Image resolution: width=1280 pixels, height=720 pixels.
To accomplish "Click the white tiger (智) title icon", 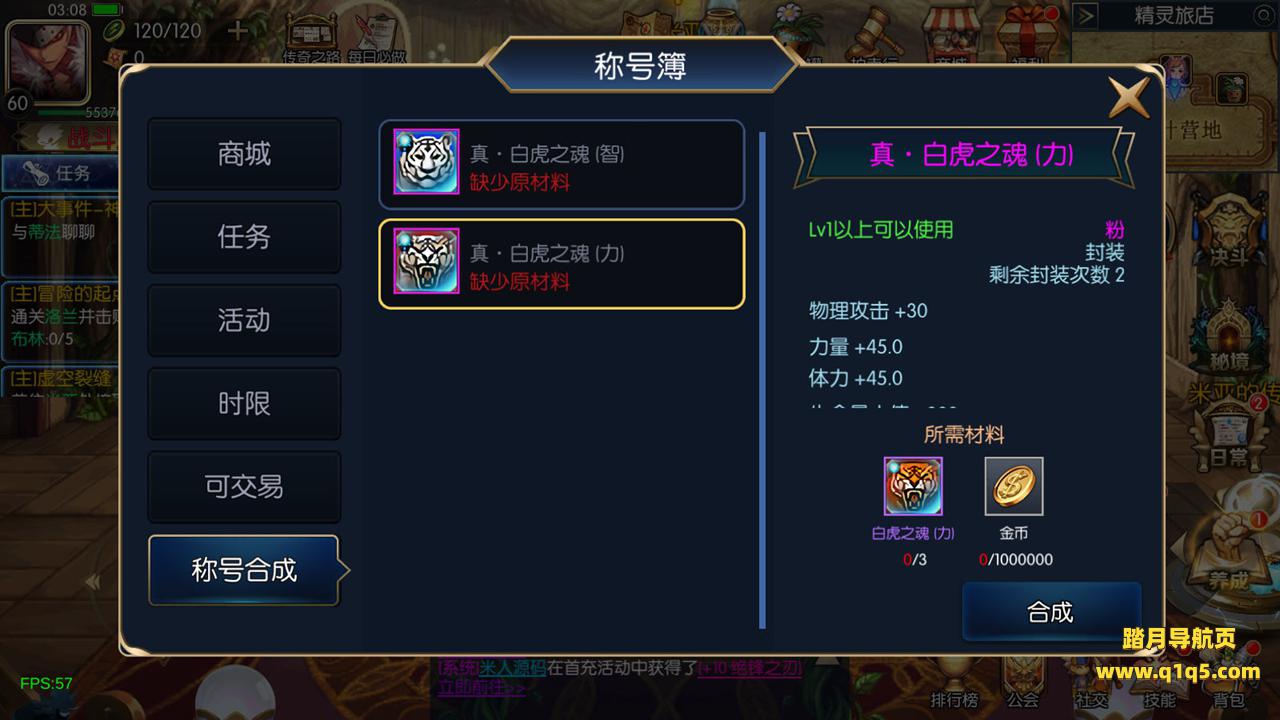I will pyautogui.click(x=427, y=161).
